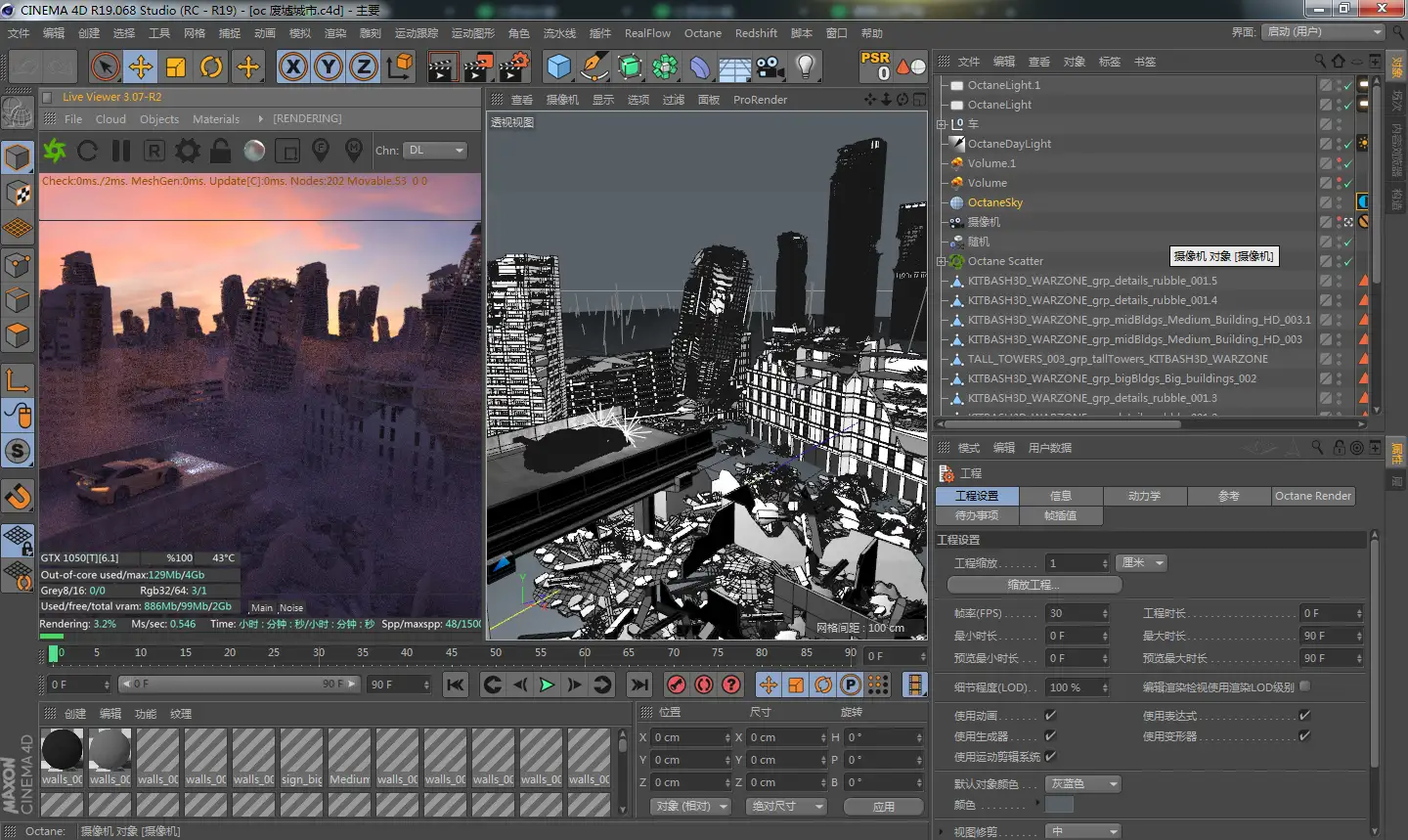
Task: Open the RealFlow menu
Action: click(647, 33)
